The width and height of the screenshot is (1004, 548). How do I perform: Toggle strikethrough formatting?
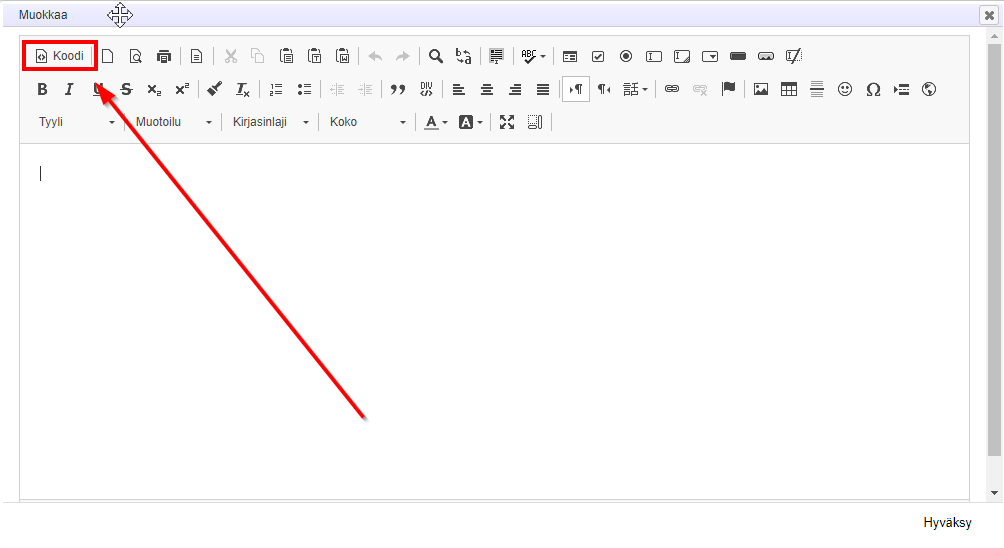click(x=126, y=90)
